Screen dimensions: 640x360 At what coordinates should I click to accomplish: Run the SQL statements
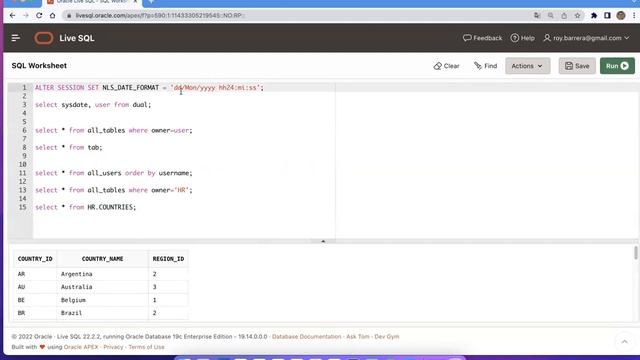(x=617, y=66)
